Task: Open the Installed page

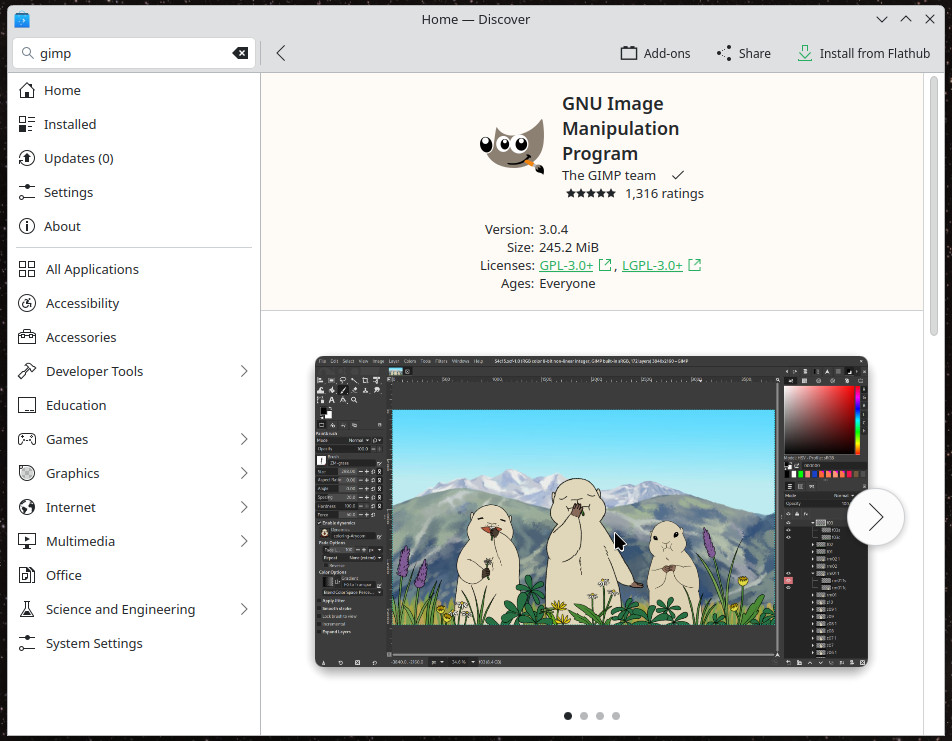Action: pyautogui.click(x=134, y=125)
